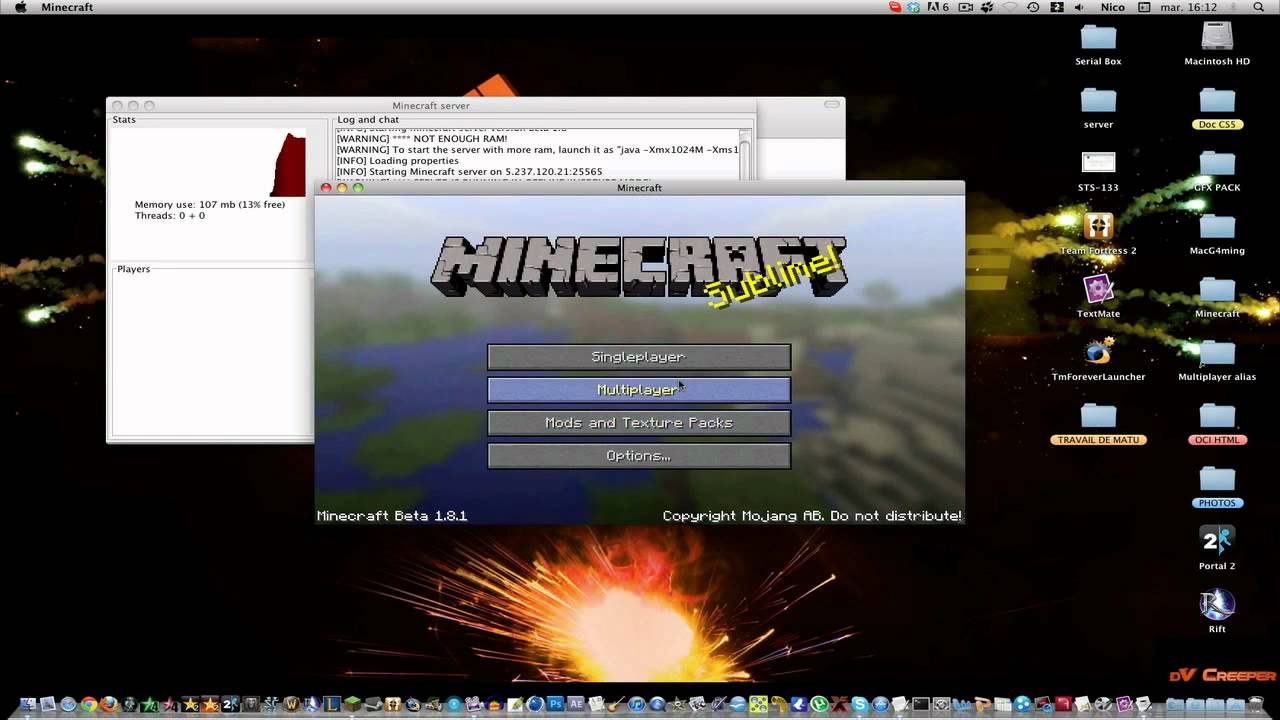Open Minecraft grass block dock icon
This screenshot has width=1280, height=720.
352,704
